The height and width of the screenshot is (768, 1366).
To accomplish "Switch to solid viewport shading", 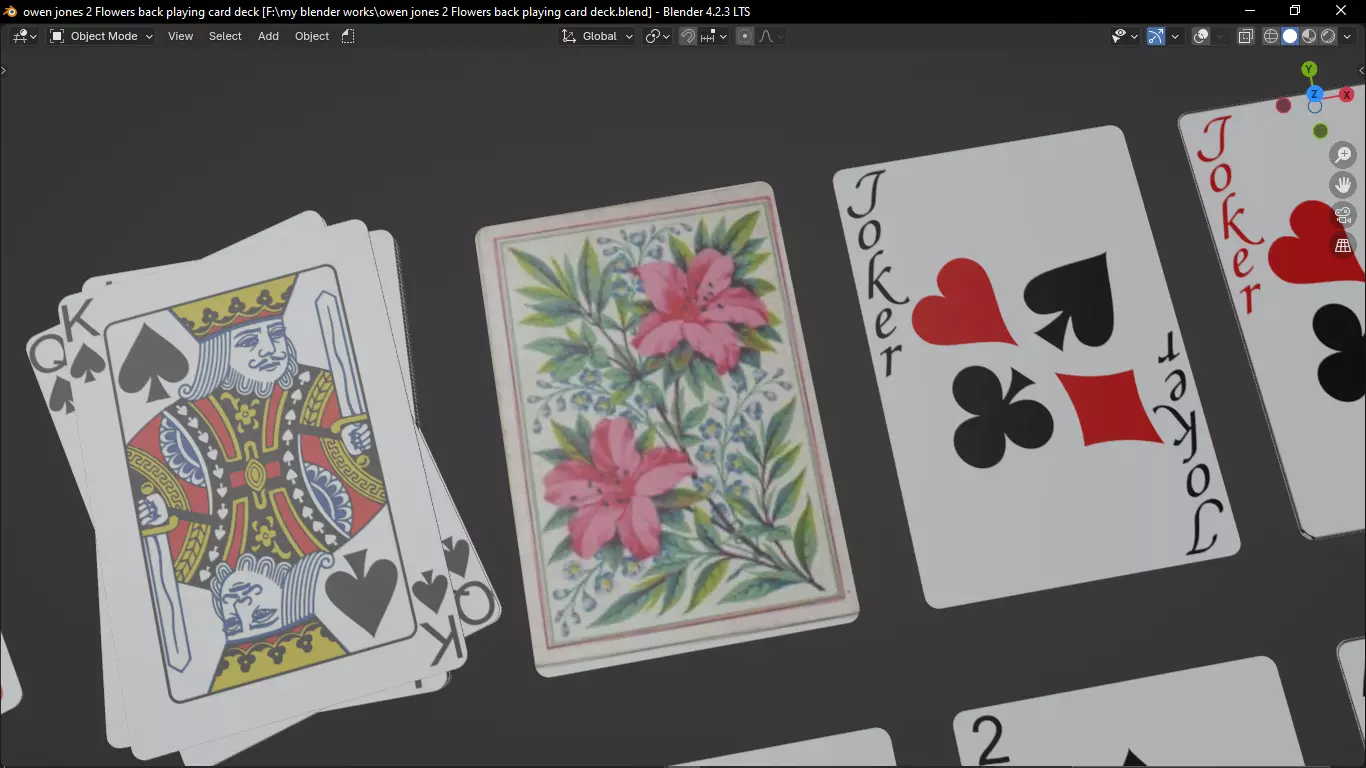I will 1290,36.
